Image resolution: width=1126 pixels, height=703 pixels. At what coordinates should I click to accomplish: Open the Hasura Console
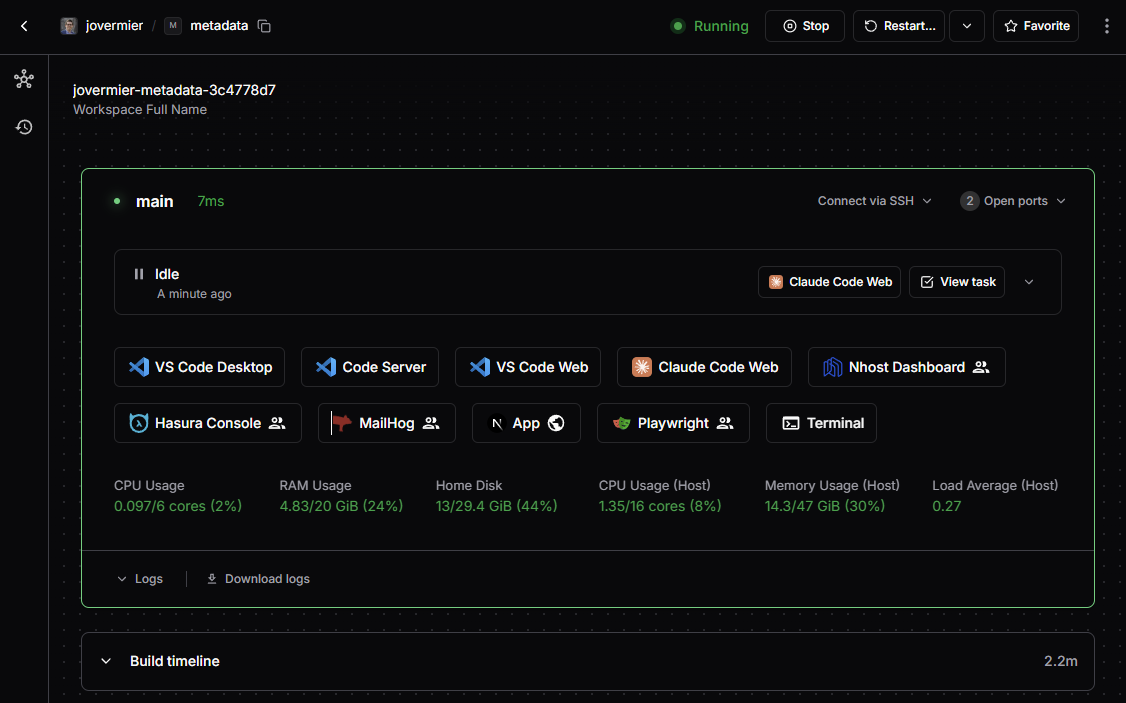pos(208,423)
